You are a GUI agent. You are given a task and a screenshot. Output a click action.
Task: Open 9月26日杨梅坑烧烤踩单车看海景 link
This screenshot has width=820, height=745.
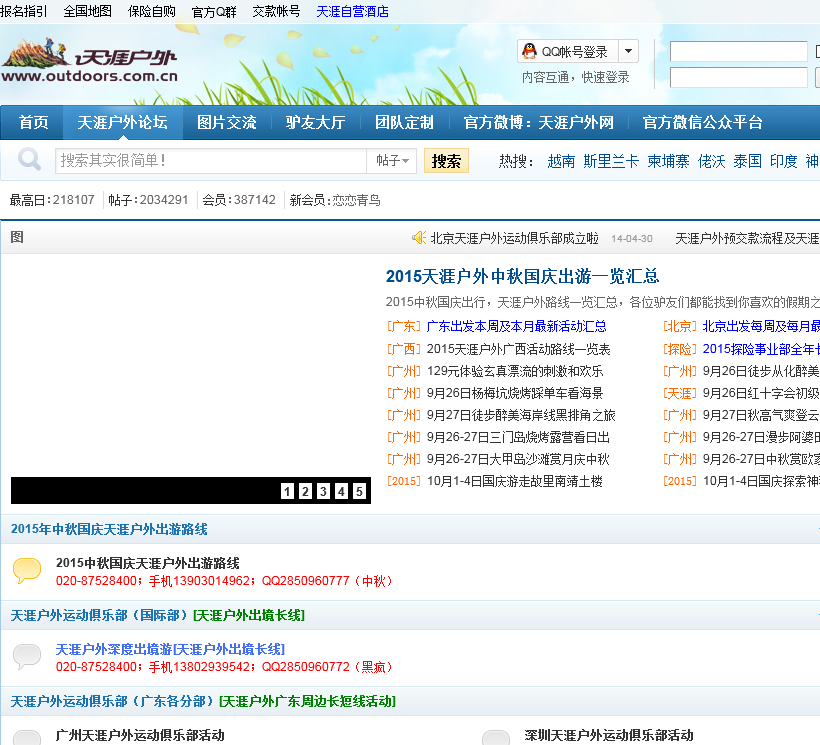coord(515,393)
